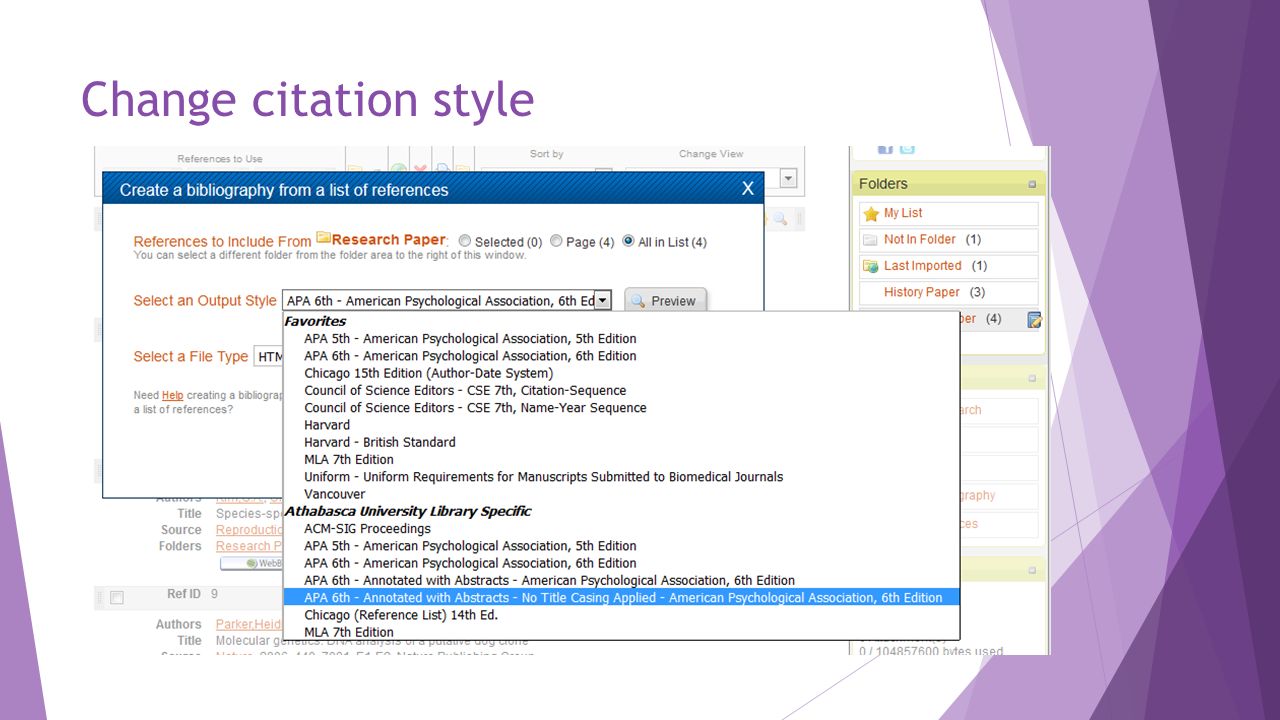Pick MLA 7th Edition under Athabasca University Library
The height and width of the screenshot is (720, 1280).
[x=349, y=632]
